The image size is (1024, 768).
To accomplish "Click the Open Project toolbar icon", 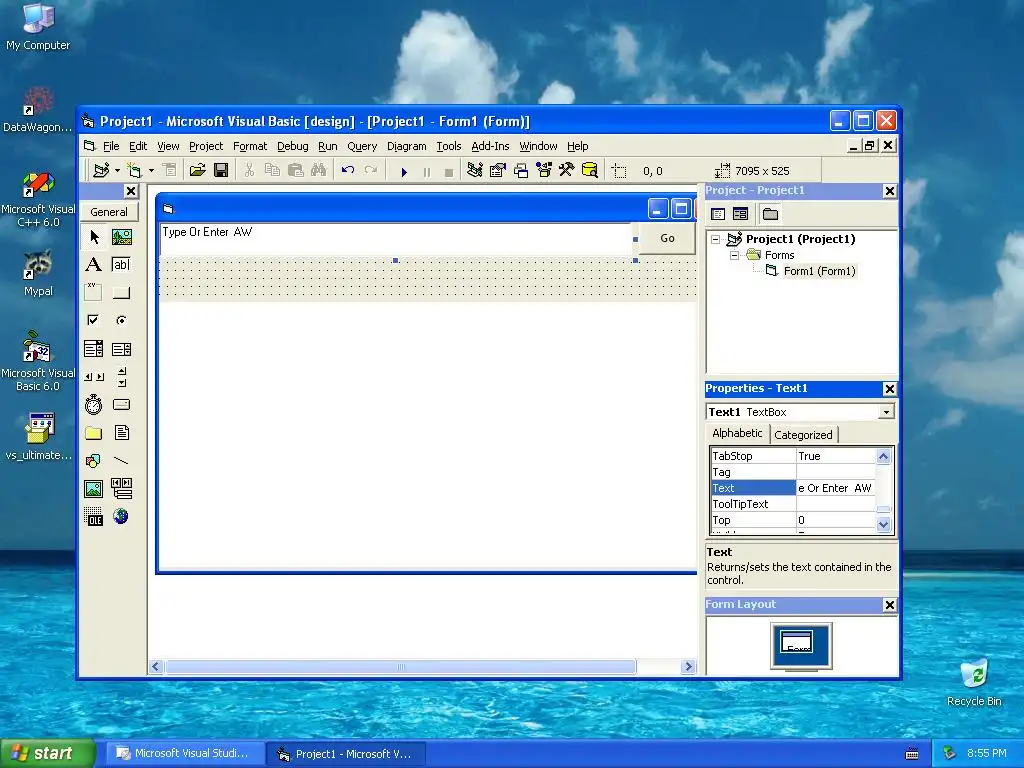I will click(x=197, y=171).
